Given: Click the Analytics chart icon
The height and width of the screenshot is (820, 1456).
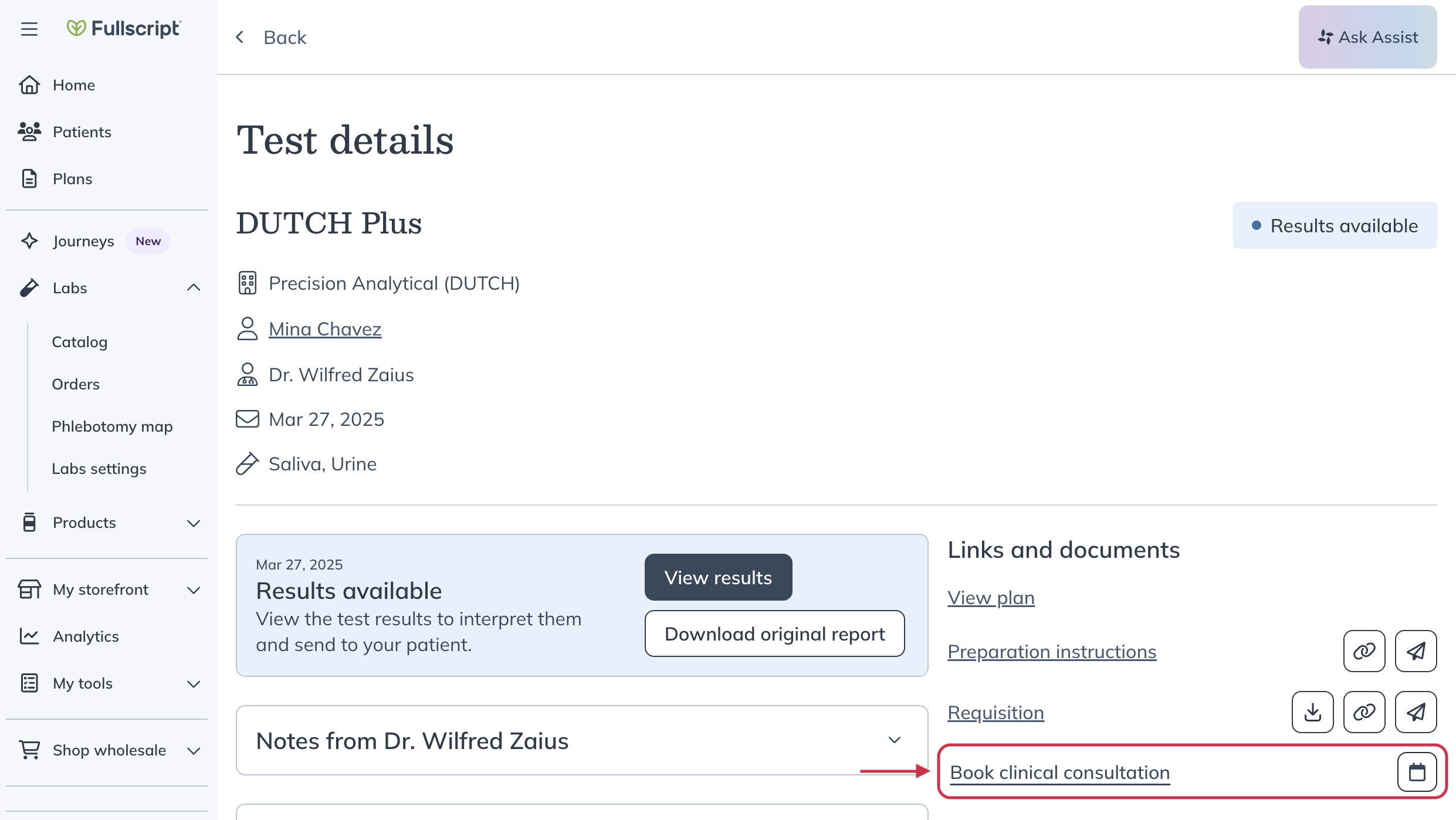Looking at the screenshot, I should pyautogui.click(x=29, y=636).
